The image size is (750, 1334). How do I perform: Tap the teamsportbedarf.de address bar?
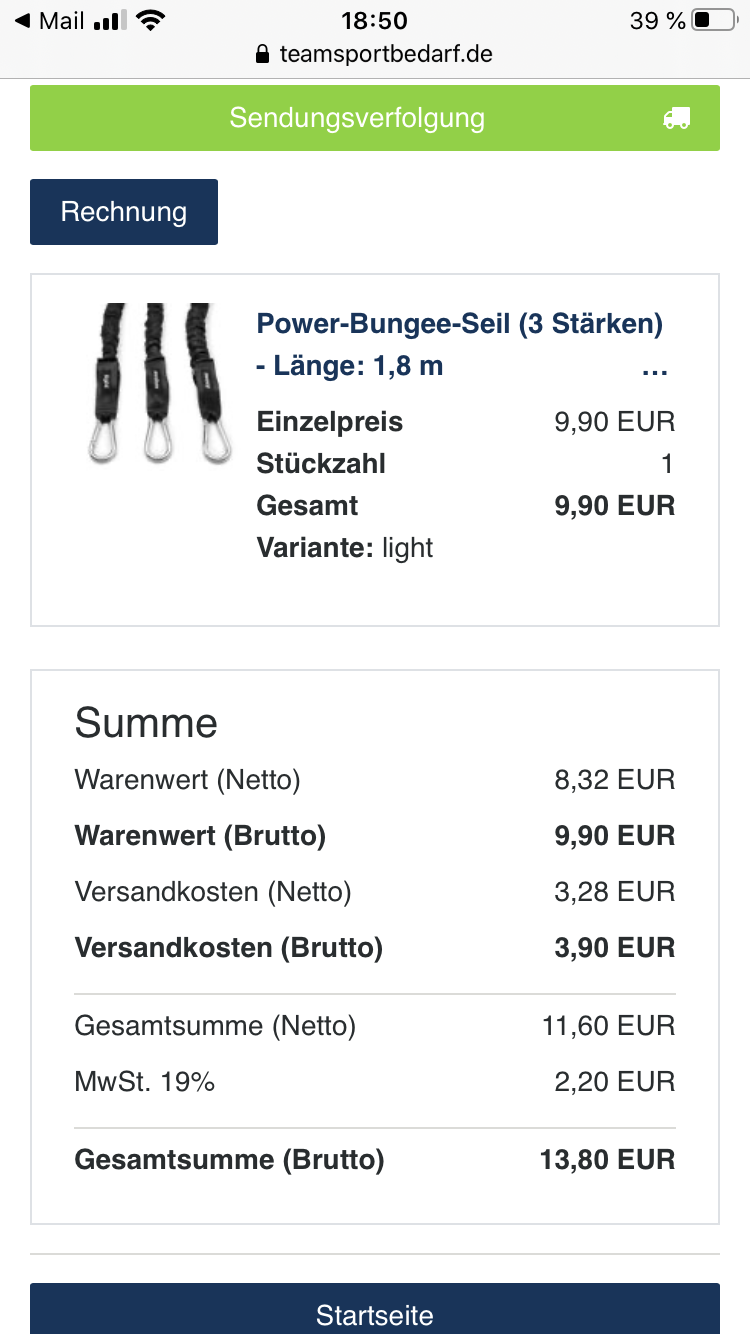pos(385,54)
